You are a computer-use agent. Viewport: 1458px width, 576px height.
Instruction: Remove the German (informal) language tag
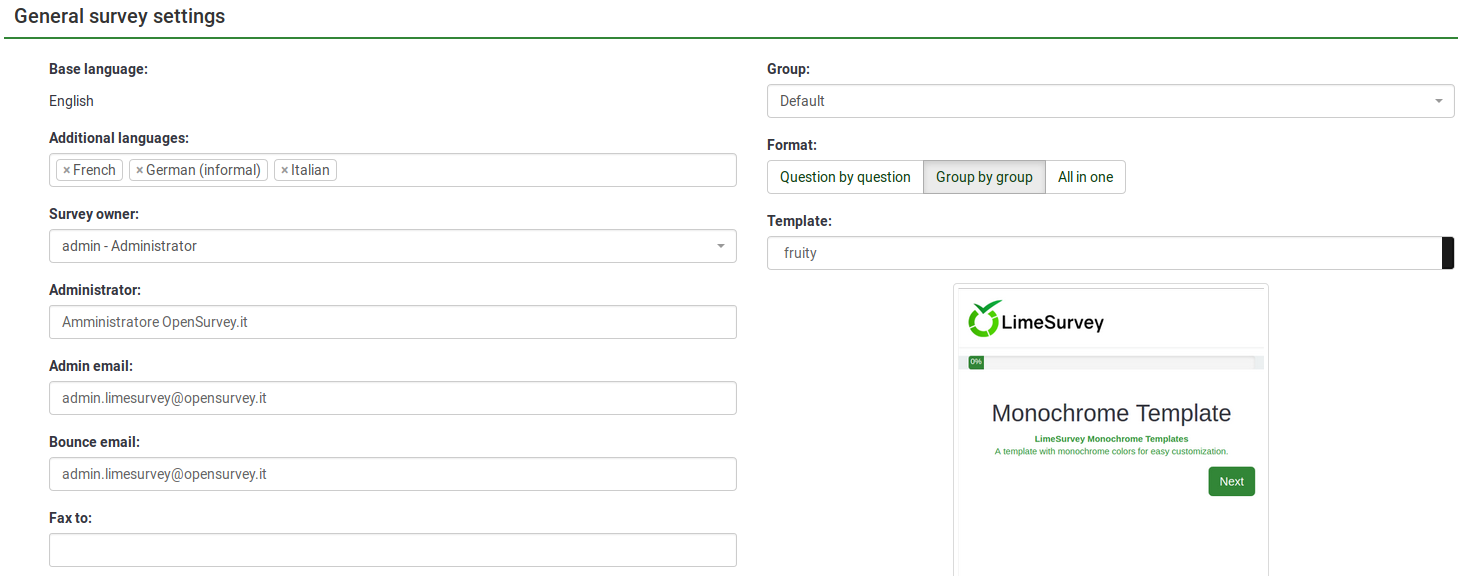coord(139,170)
